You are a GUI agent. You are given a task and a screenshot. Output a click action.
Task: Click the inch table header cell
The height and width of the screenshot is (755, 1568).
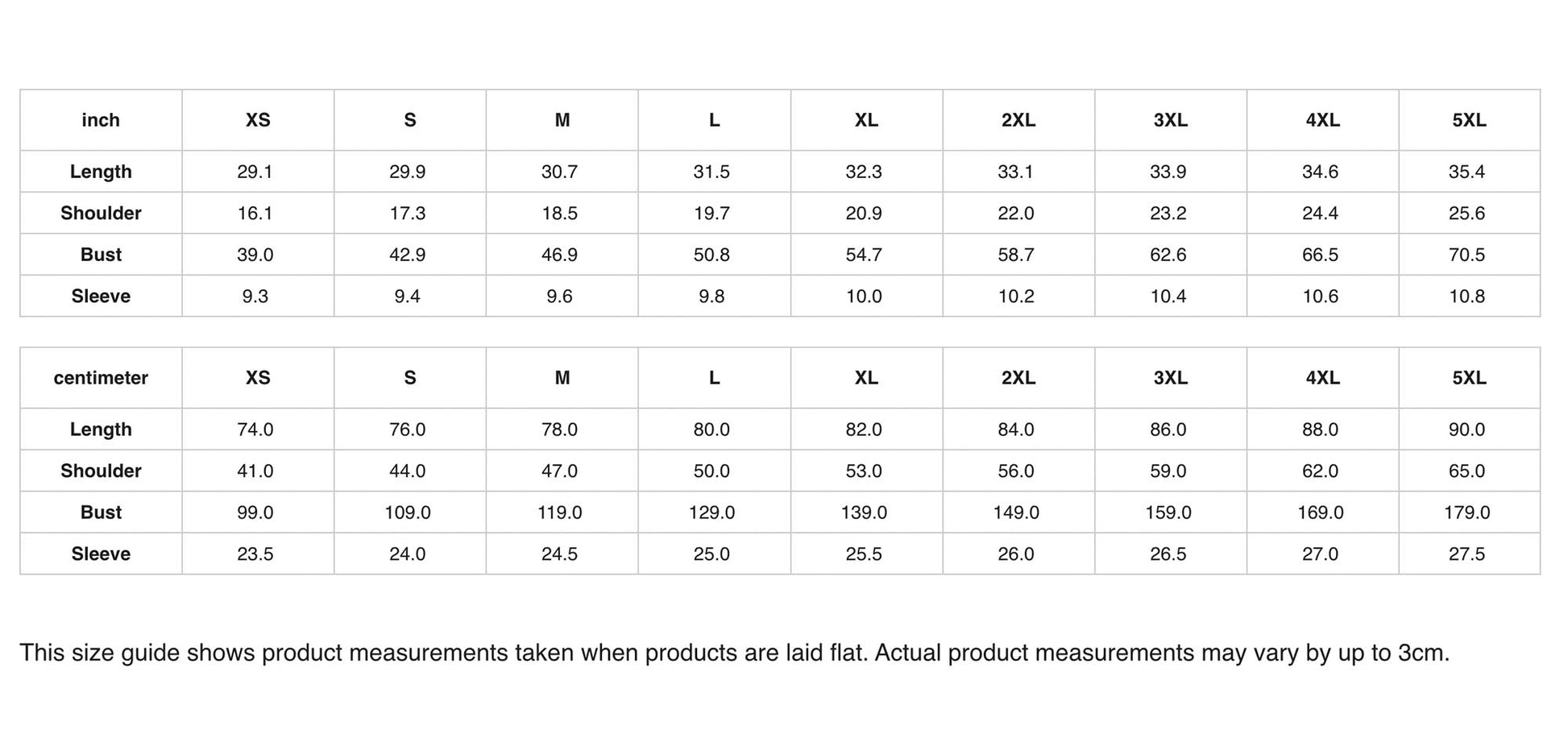tap(101, 120)
